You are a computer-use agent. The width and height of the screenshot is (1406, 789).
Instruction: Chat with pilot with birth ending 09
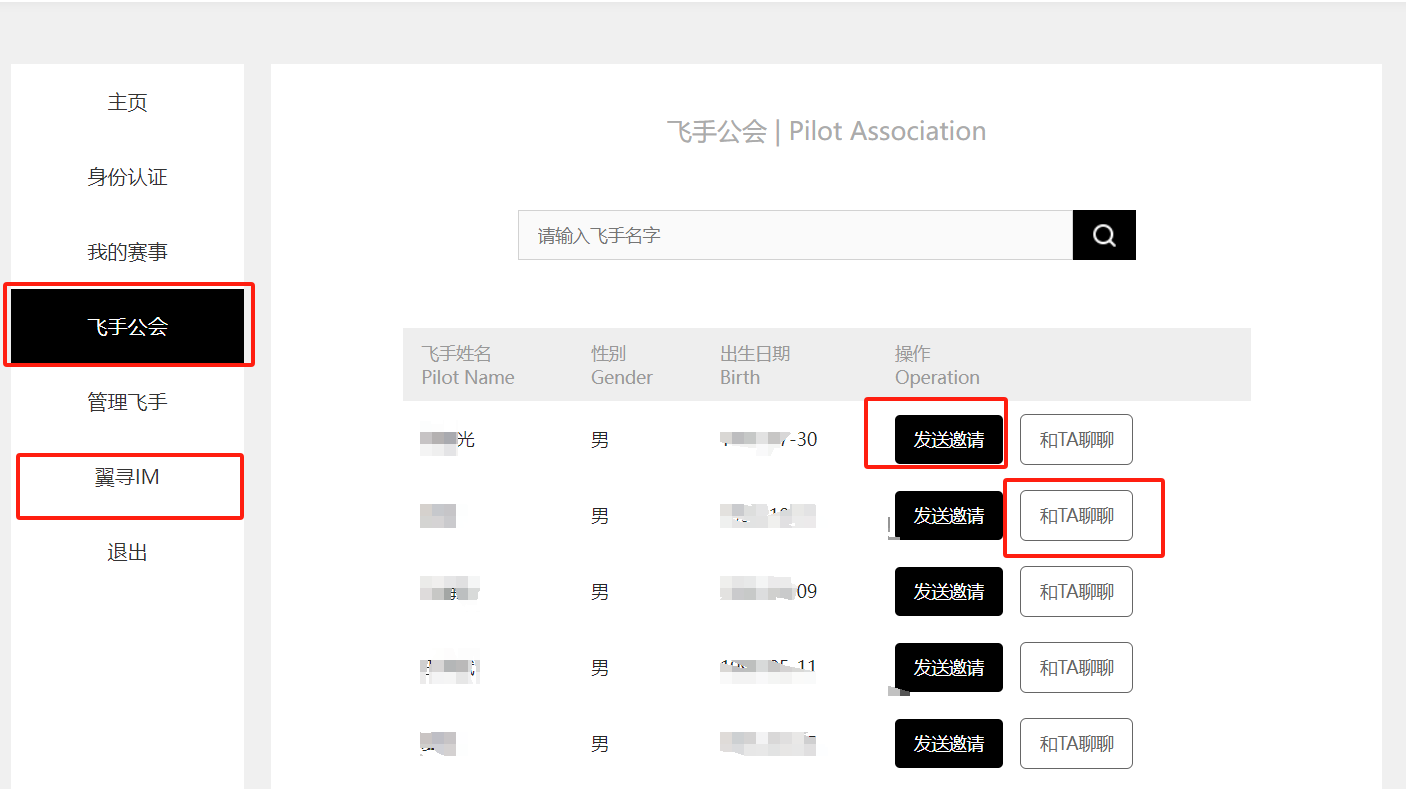(1076, 592)
